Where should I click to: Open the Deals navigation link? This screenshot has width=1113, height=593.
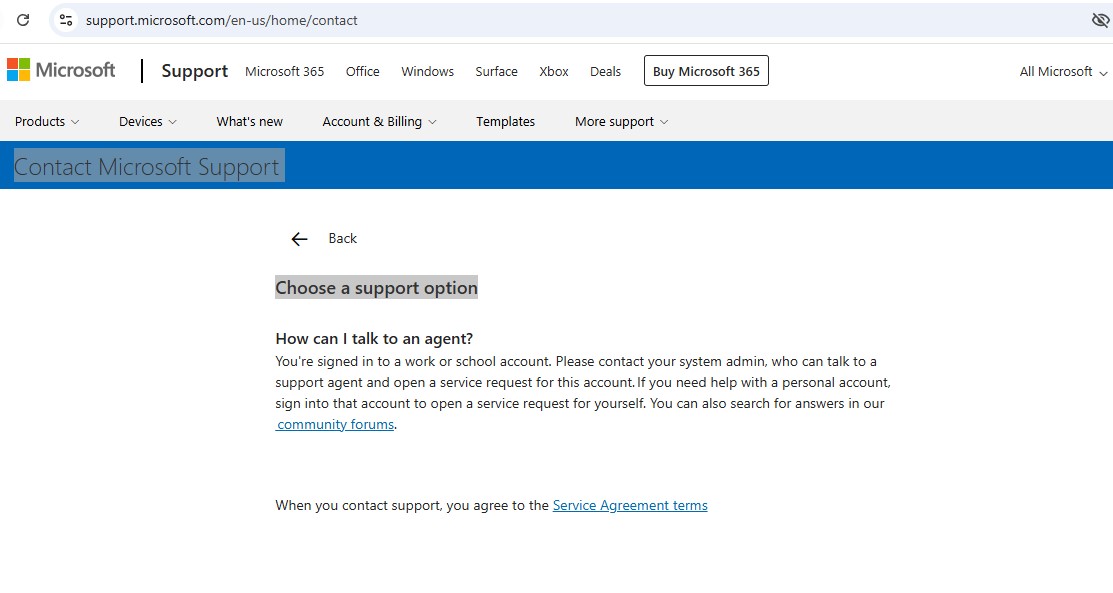(605, 72)
